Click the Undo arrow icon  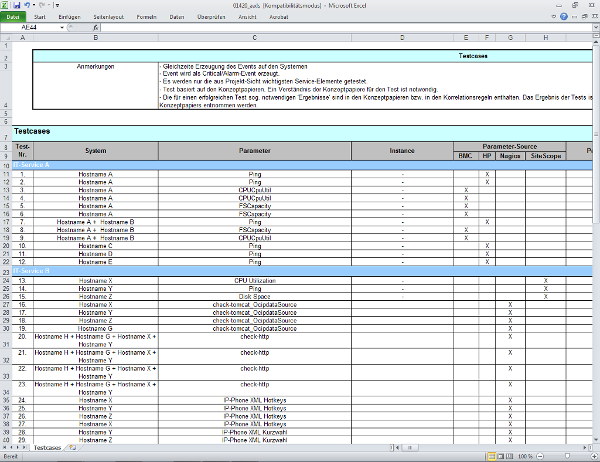[x=27, y=5]
